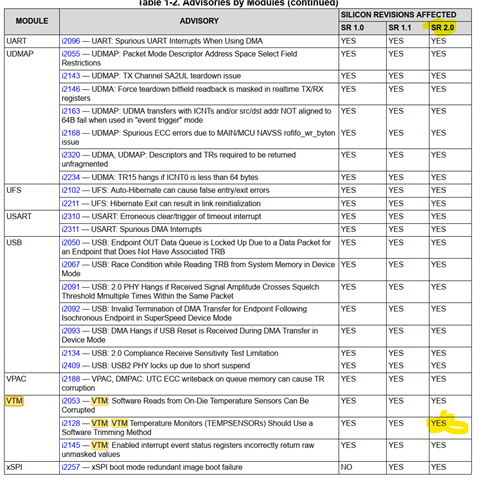Click SR 1.0 YES in UART row
Screen dimensions: 483x480
(x=348, y=41)
